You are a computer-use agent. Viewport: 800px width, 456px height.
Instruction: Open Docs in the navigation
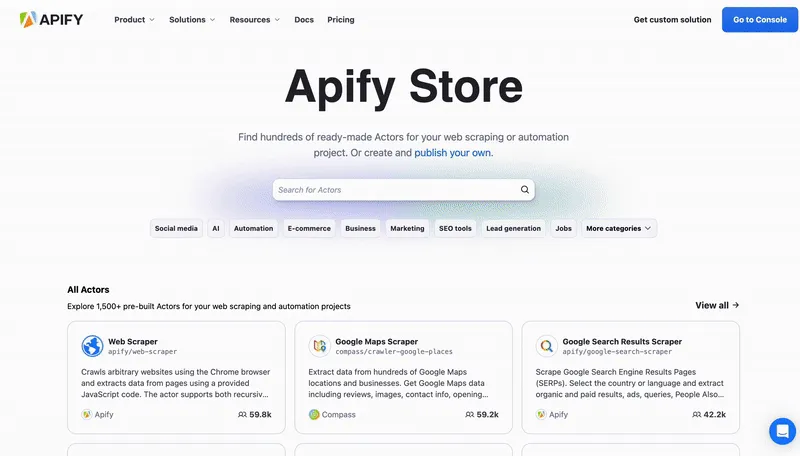(304, 19)
